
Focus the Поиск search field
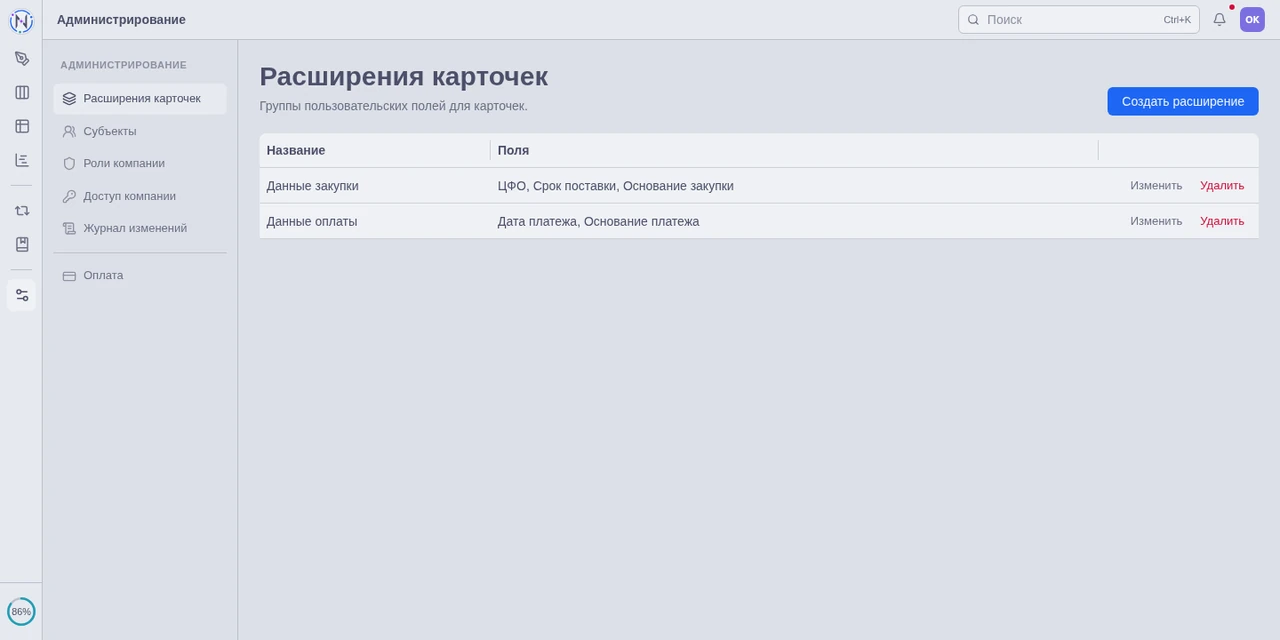(x=1079, y=20)
